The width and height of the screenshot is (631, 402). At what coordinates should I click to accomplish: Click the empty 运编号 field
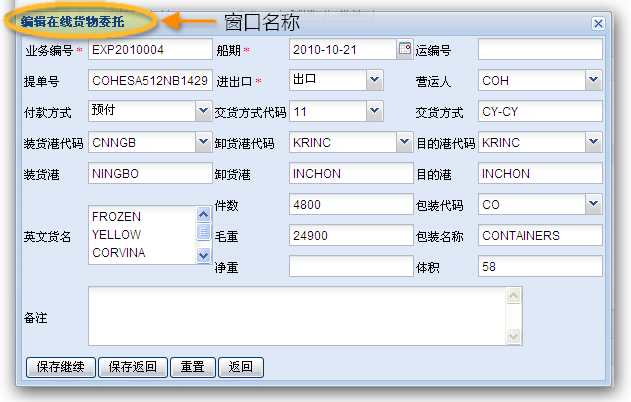pos(540,49)
